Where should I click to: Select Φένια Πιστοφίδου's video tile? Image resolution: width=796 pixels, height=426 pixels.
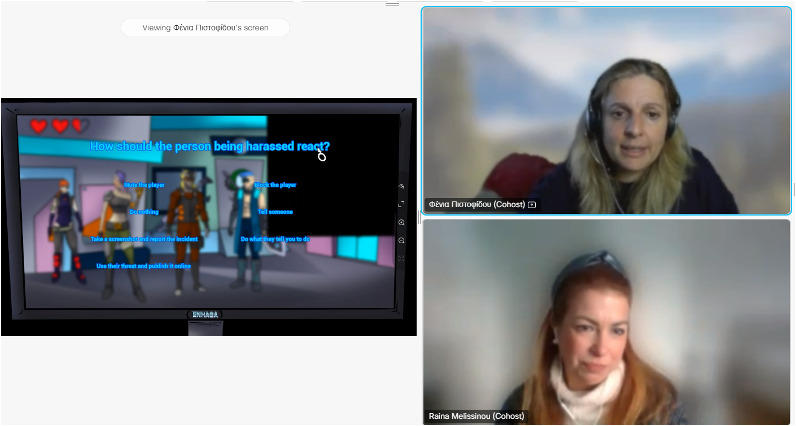click(x=606, y=111)
